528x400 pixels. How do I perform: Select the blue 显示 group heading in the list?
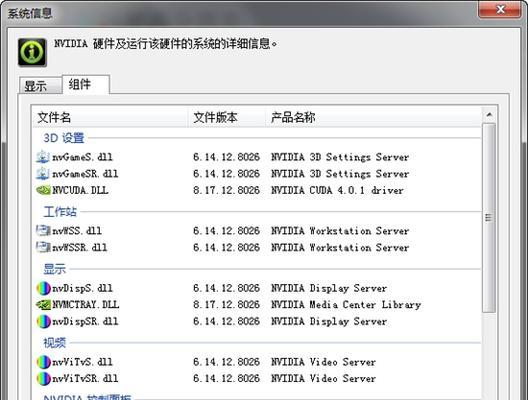click(x=55, y=269)
